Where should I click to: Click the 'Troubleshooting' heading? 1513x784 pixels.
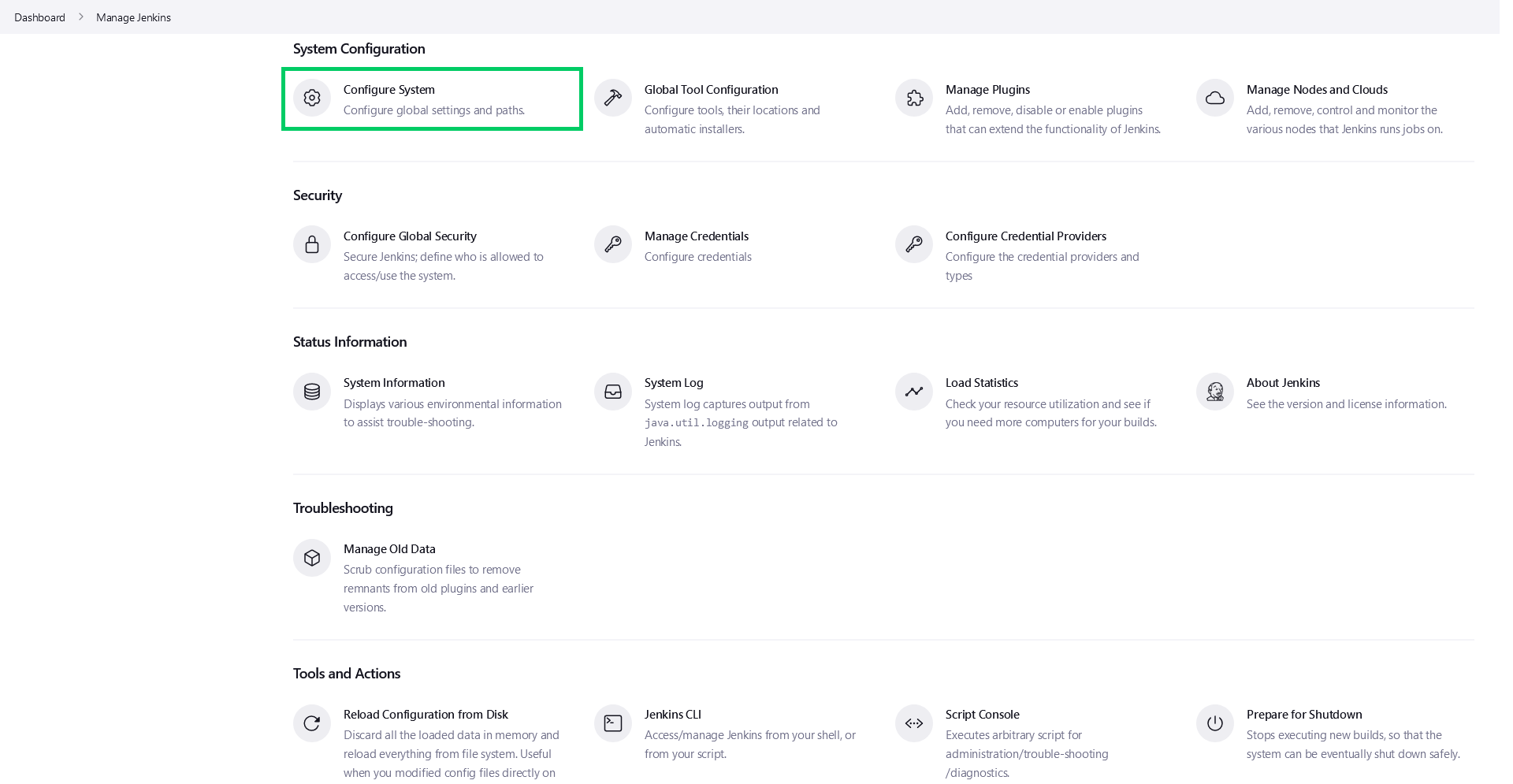click(343, 508)
